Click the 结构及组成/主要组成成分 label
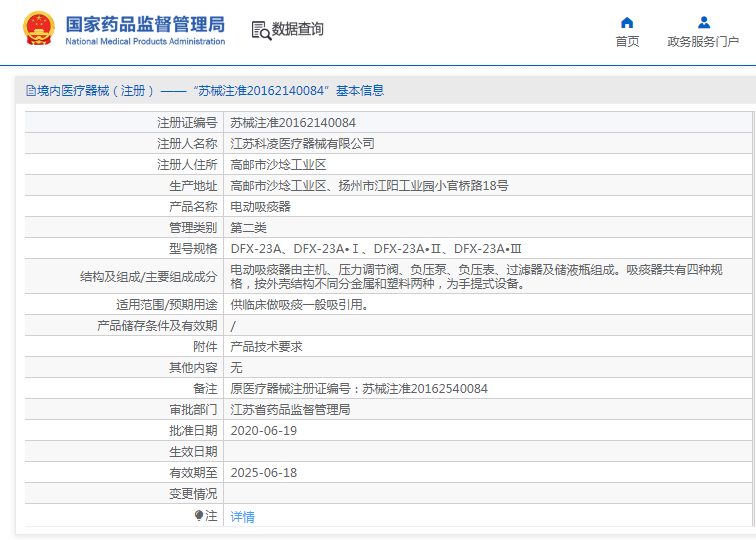Screen dimensions: 756x540 coord(148,277)
